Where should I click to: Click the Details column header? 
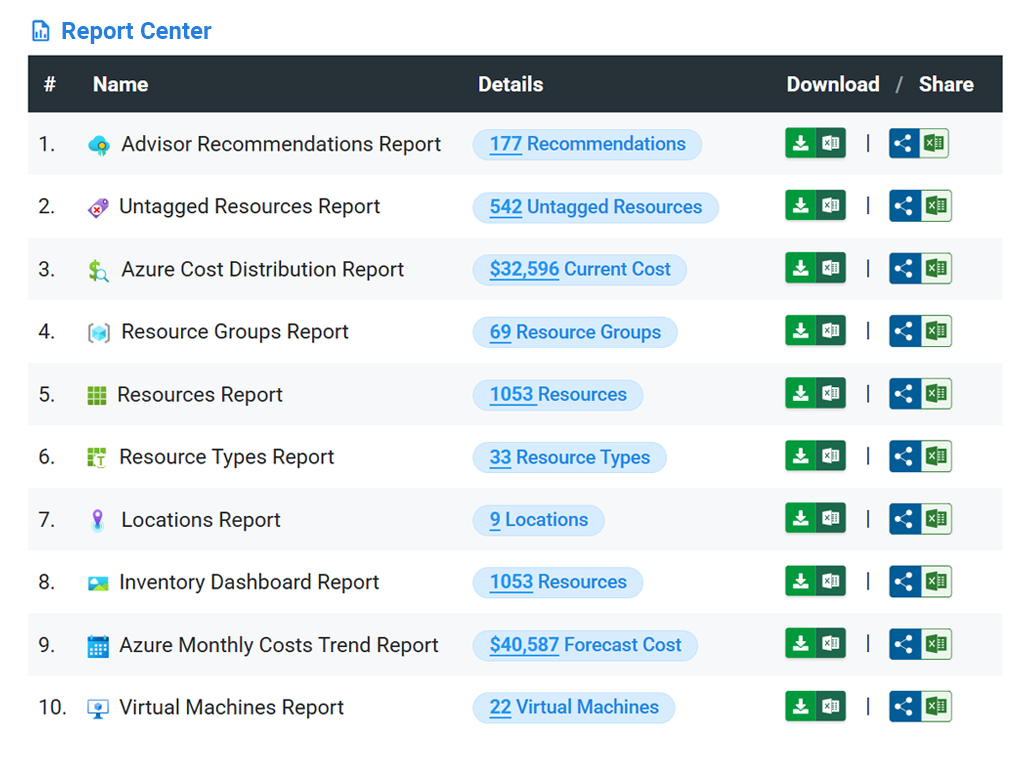pyautogui.click(x=511, y=84)
